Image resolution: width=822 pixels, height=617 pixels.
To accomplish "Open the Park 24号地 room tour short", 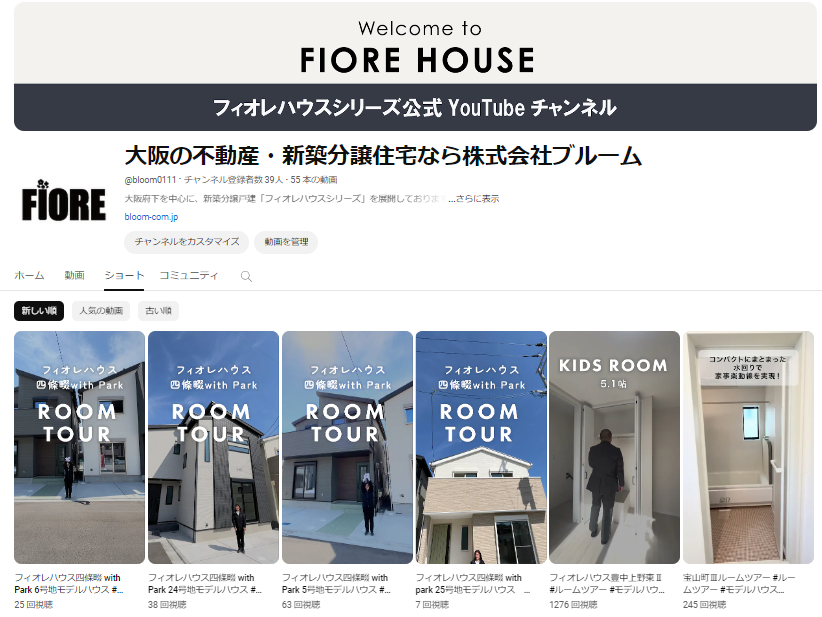I will click(x=213, y=447).
